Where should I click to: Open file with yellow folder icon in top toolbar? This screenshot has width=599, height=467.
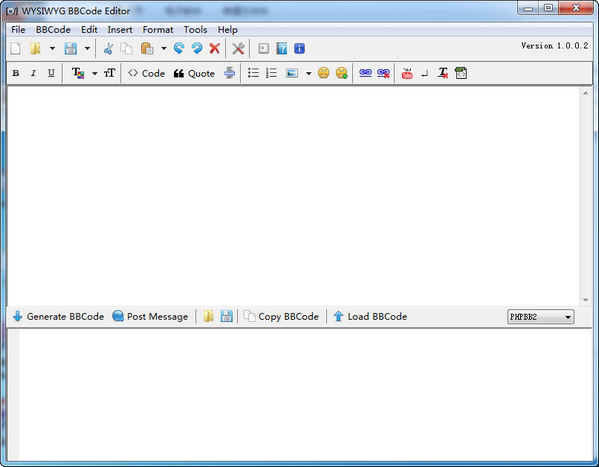point(35,49)
